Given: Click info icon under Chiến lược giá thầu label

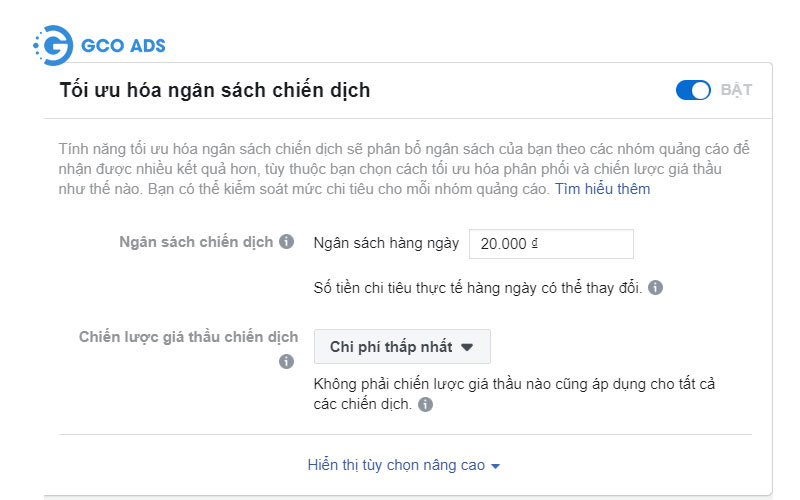Looking at the screenshot, I should point(287,362).
